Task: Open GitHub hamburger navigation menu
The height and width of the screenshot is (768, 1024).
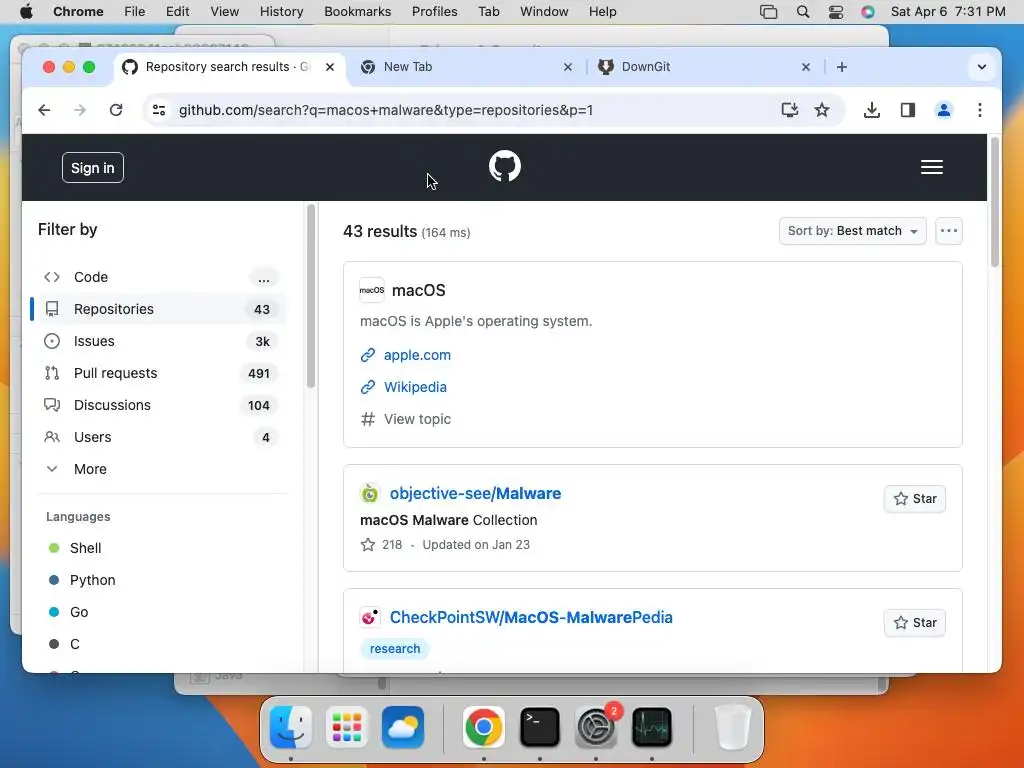Action: 931,167
